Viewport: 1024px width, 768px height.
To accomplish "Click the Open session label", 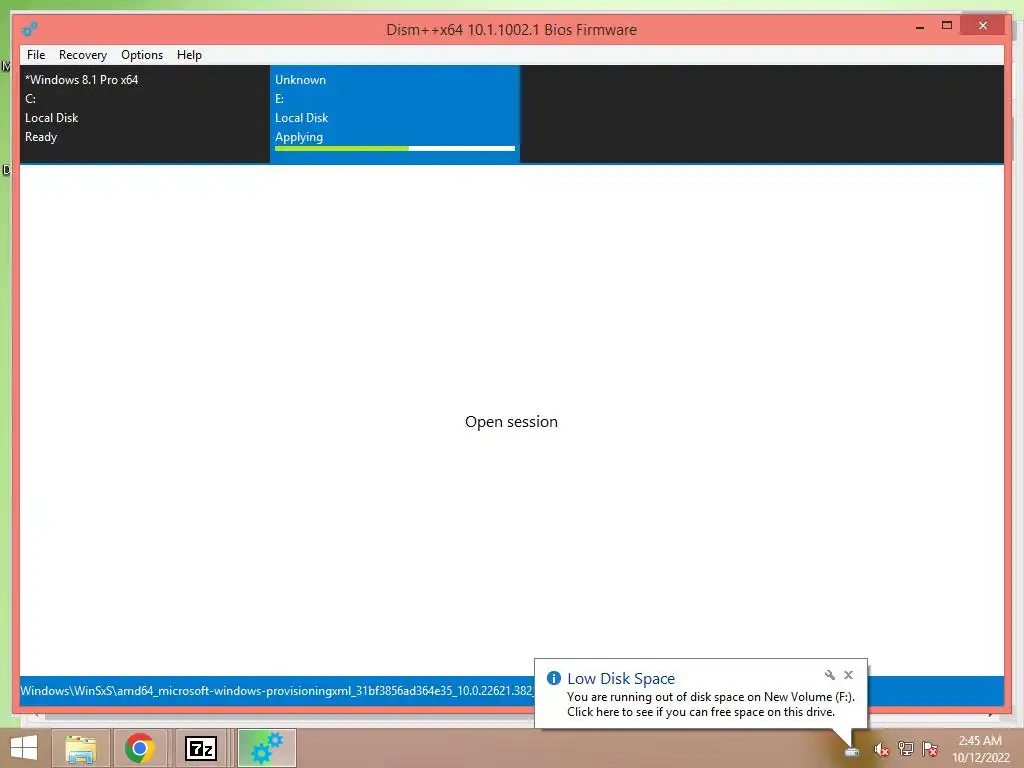I will (511, 422).
